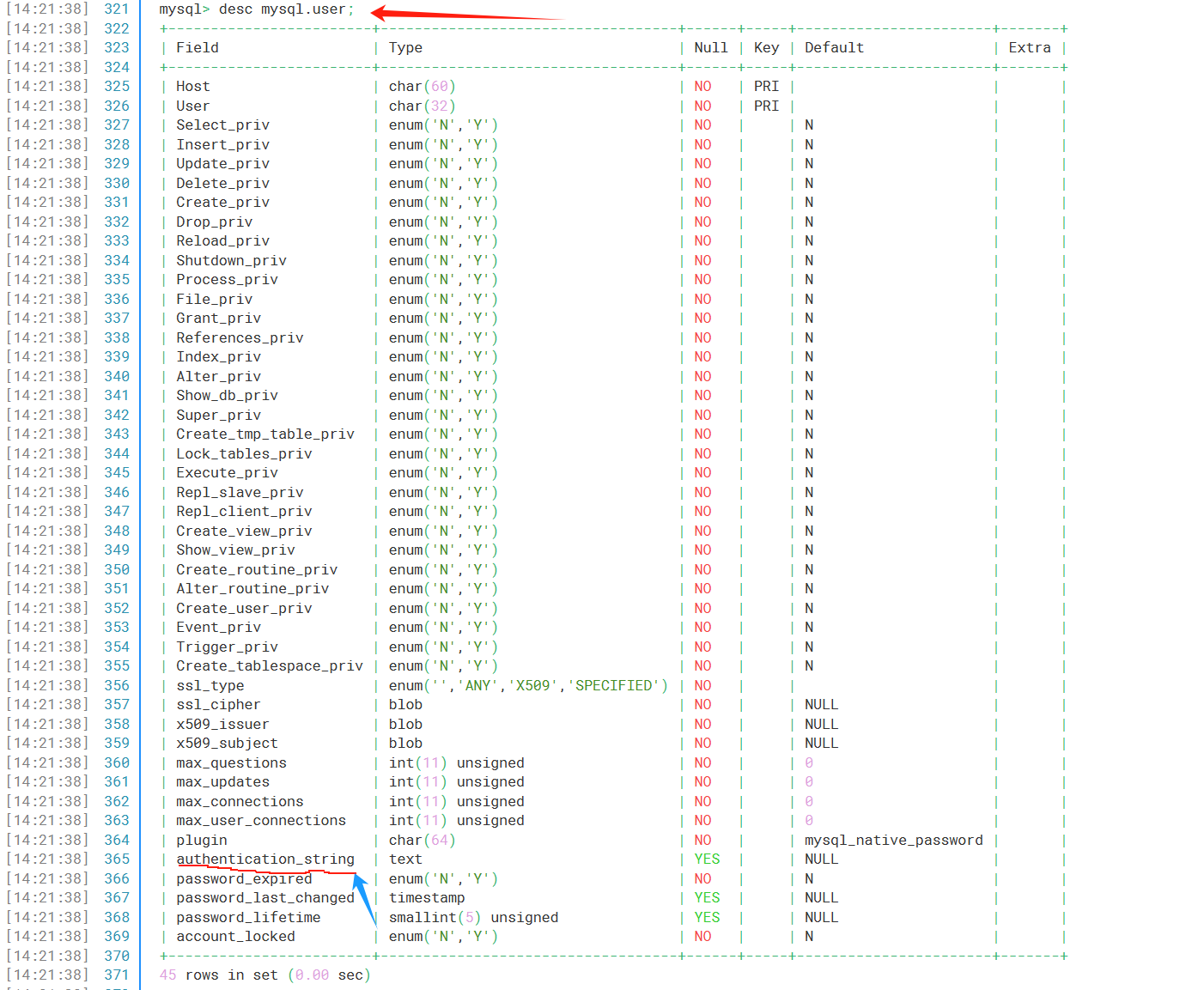Click the 'Process_priv' field

228,280
